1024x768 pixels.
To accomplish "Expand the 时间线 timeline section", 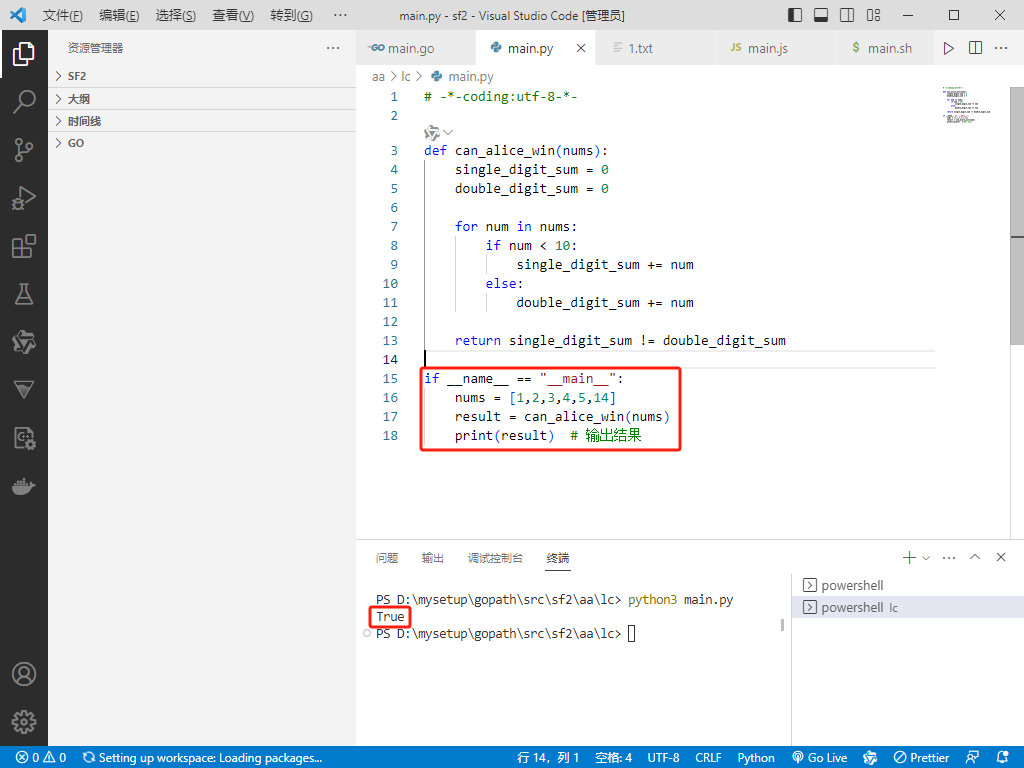I will point(202,121).
